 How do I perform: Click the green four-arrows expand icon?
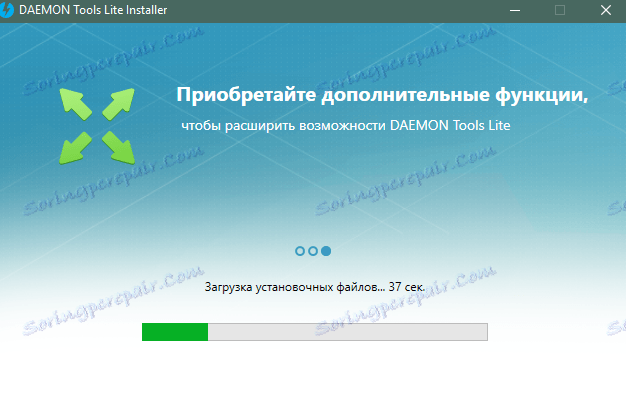tap(97, 127)
